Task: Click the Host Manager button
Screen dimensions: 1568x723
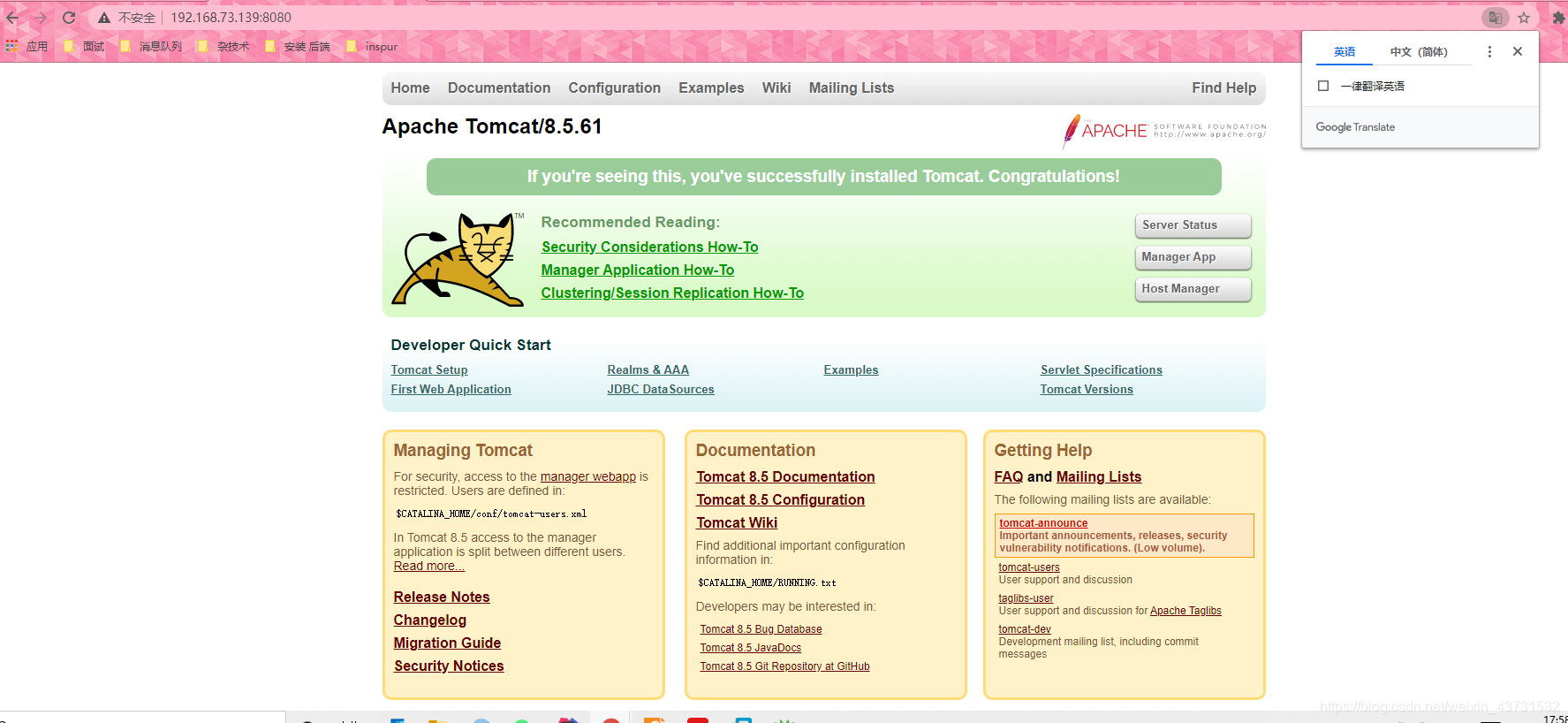Action: 1193,289
